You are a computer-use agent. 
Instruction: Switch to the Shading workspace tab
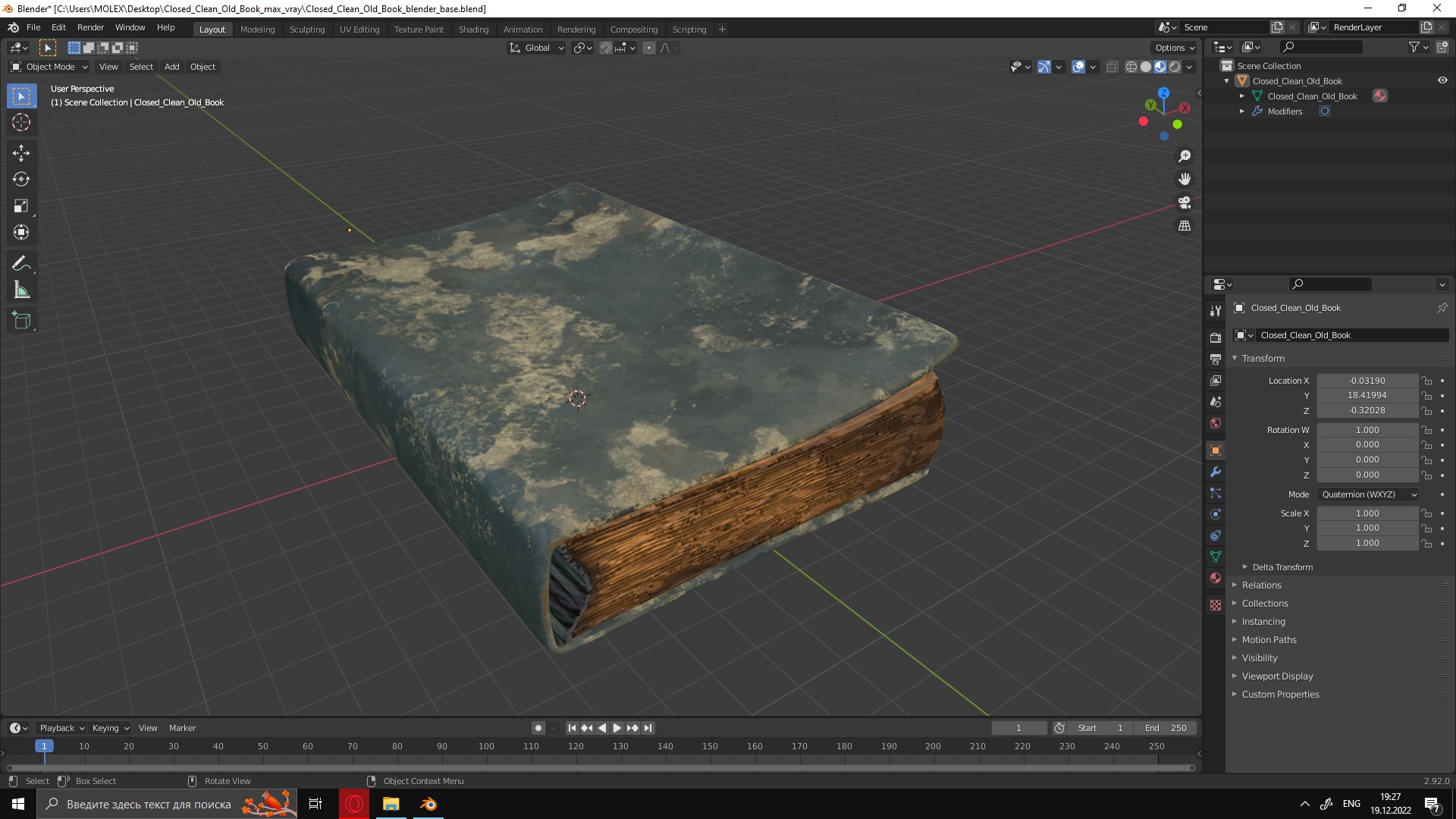click(x=473, y=30)
